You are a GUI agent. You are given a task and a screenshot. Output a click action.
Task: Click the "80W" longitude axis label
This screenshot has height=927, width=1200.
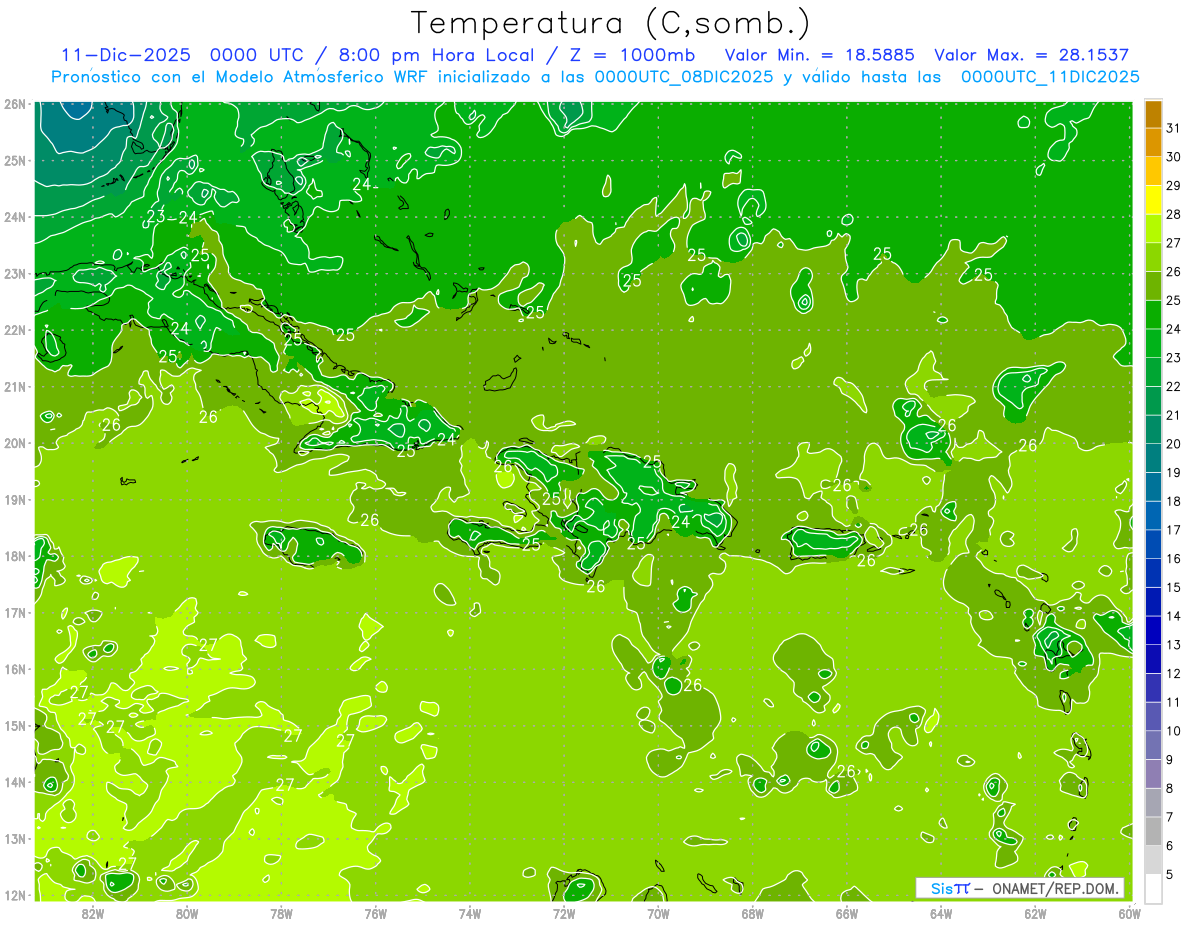coord(186,913)
